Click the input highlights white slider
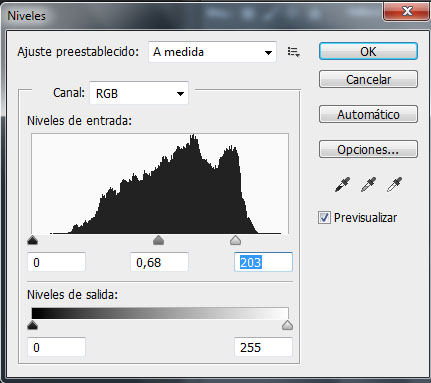Image resolution: width=431 pixels, height=383 pixels. [235, 240]
